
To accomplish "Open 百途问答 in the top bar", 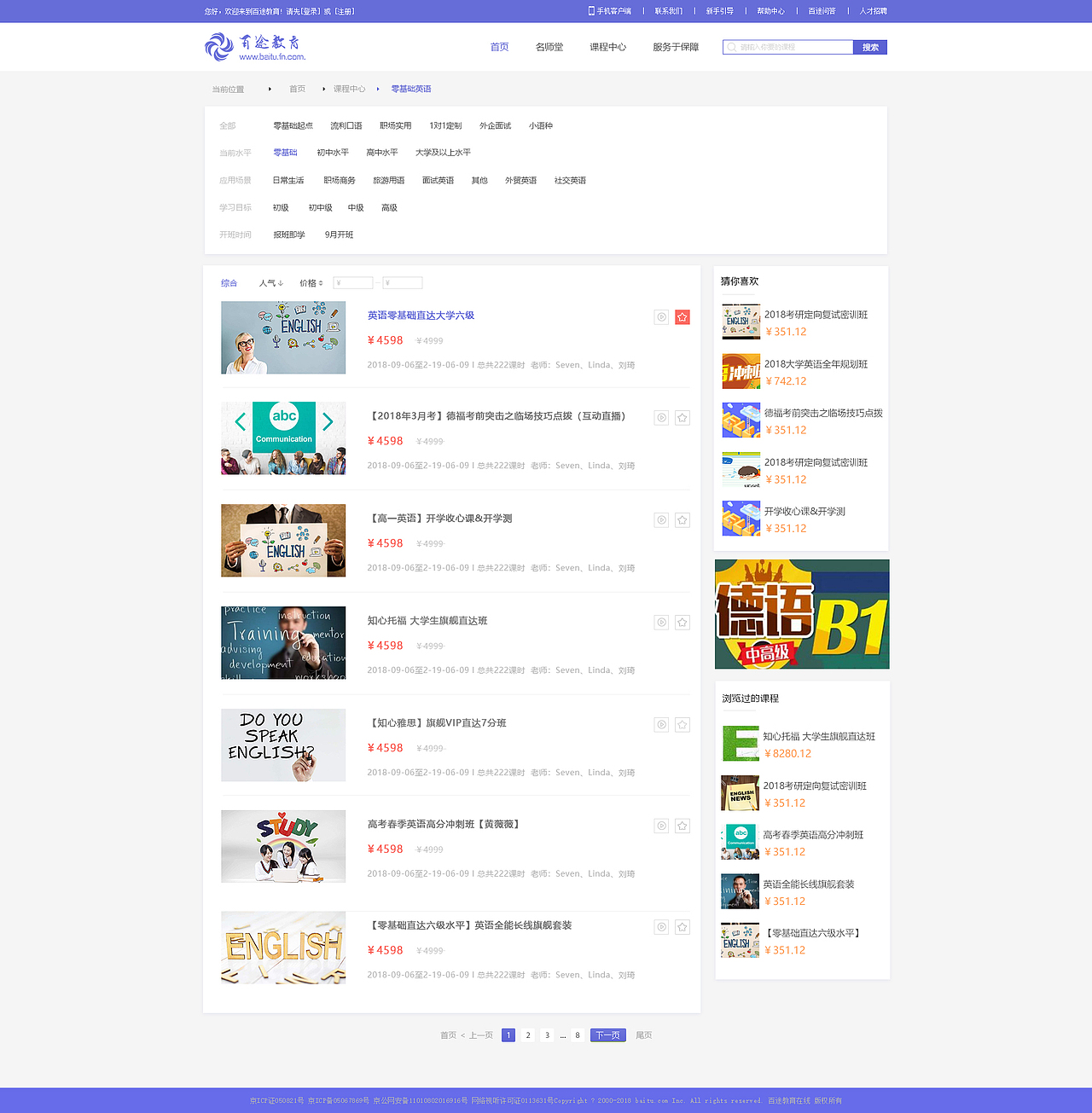I will (822, 11).
